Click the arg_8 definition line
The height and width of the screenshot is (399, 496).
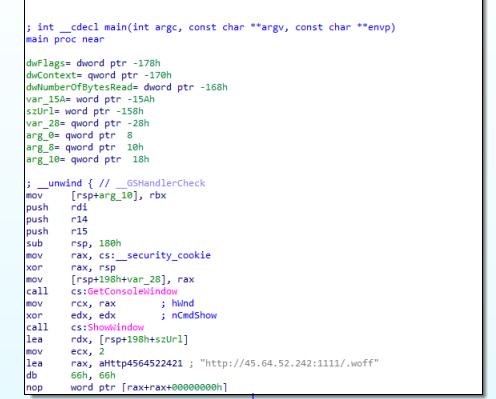(x=85, y=147)
